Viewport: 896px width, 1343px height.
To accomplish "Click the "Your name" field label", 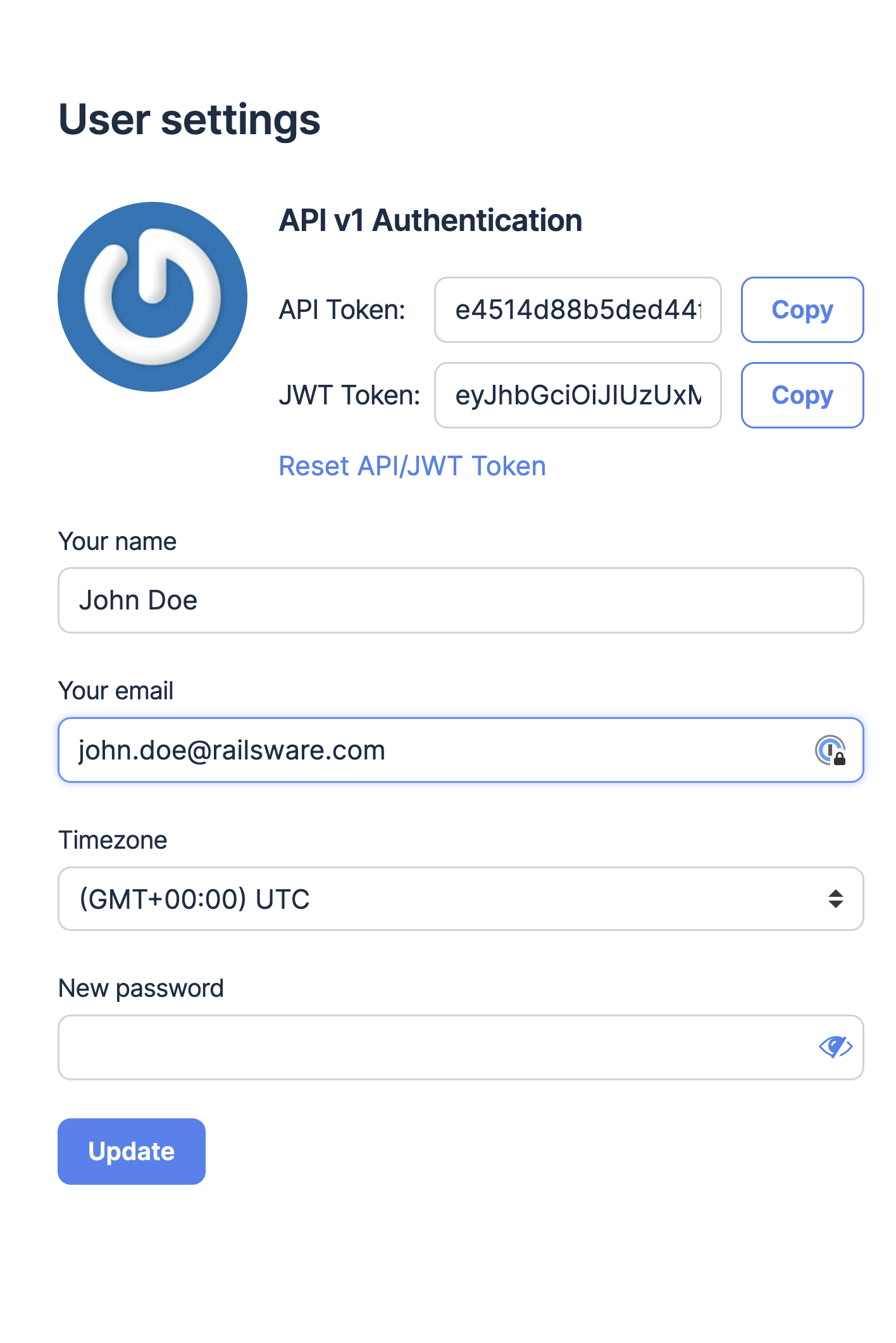I will coord(117,542).
